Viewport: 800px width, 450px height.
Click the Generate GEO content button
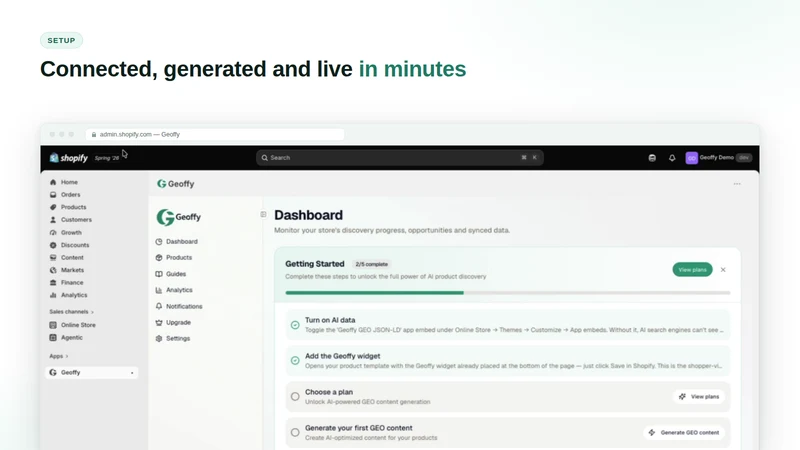(x=684, y=433)
